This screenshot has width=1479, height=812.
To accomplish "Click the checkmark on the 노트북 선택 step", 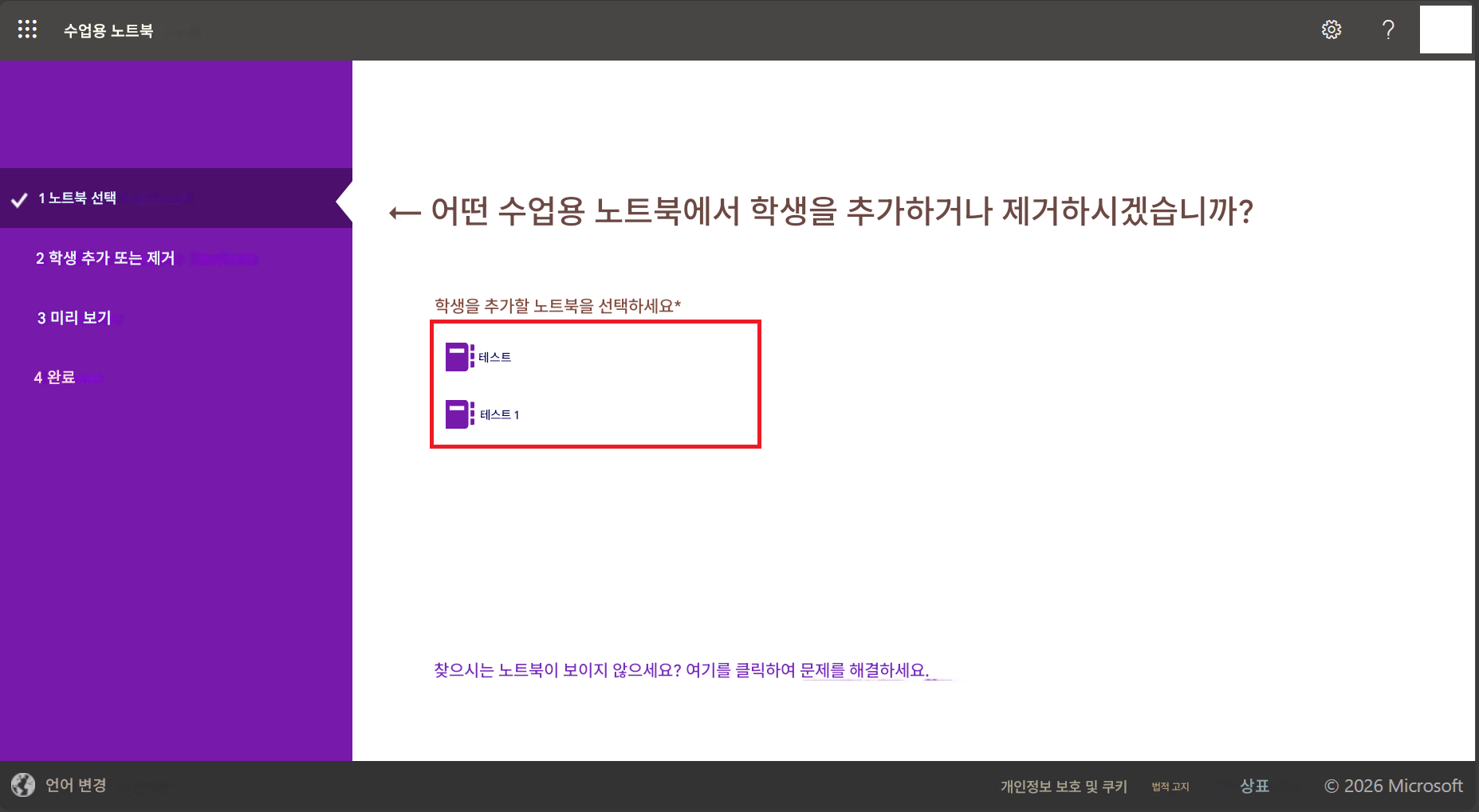I will [x=18, y=198].
